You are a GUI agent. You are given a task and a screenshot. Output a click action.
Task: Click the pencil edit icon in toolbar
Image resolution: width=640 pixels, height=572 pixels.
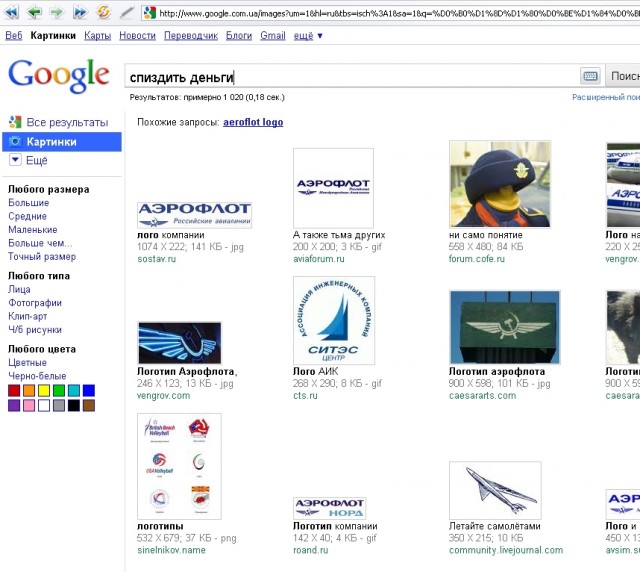[127, 12]
